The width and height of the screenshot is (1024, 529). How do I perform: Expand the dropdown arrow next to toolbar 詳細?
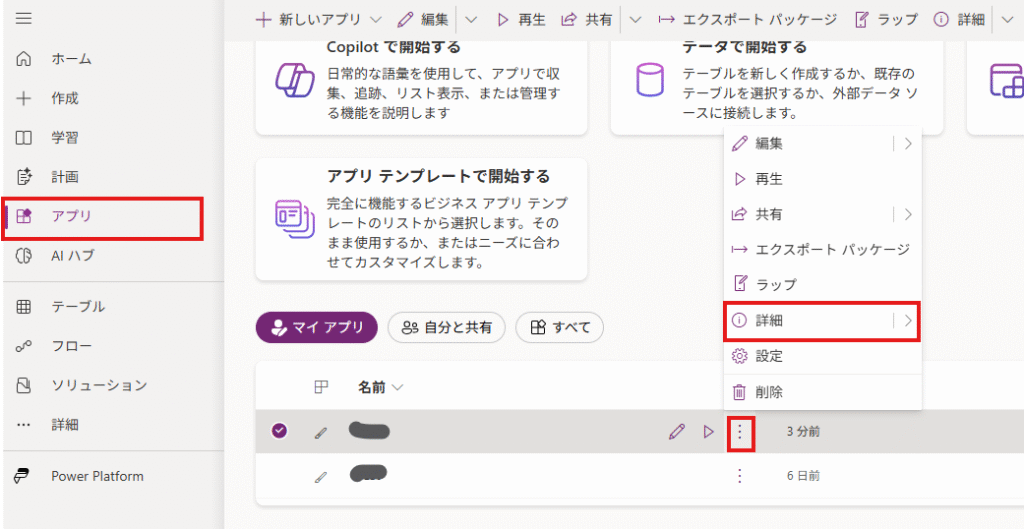[x=1006, y=20]
